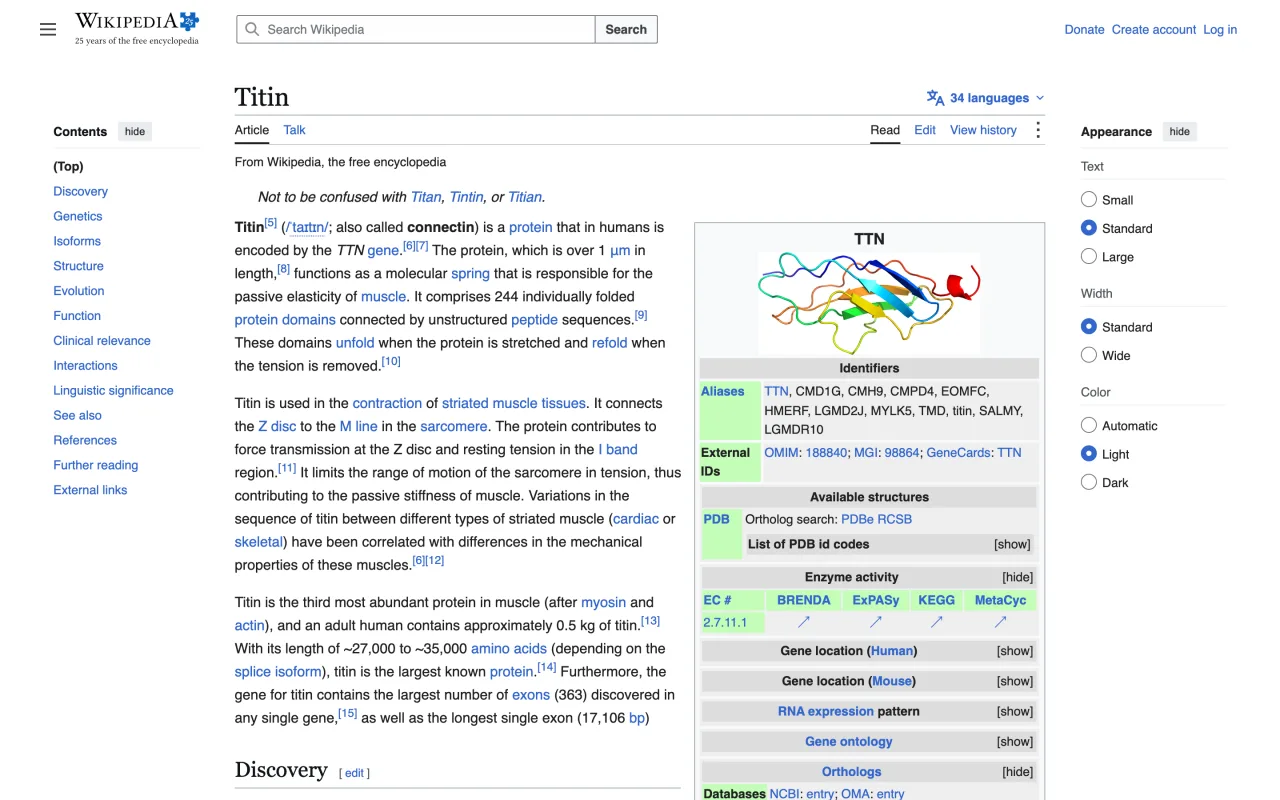Click the Donate link
Viewport: 1280px width, 800px height.
pyautogui.click(x=1084, y=29)
